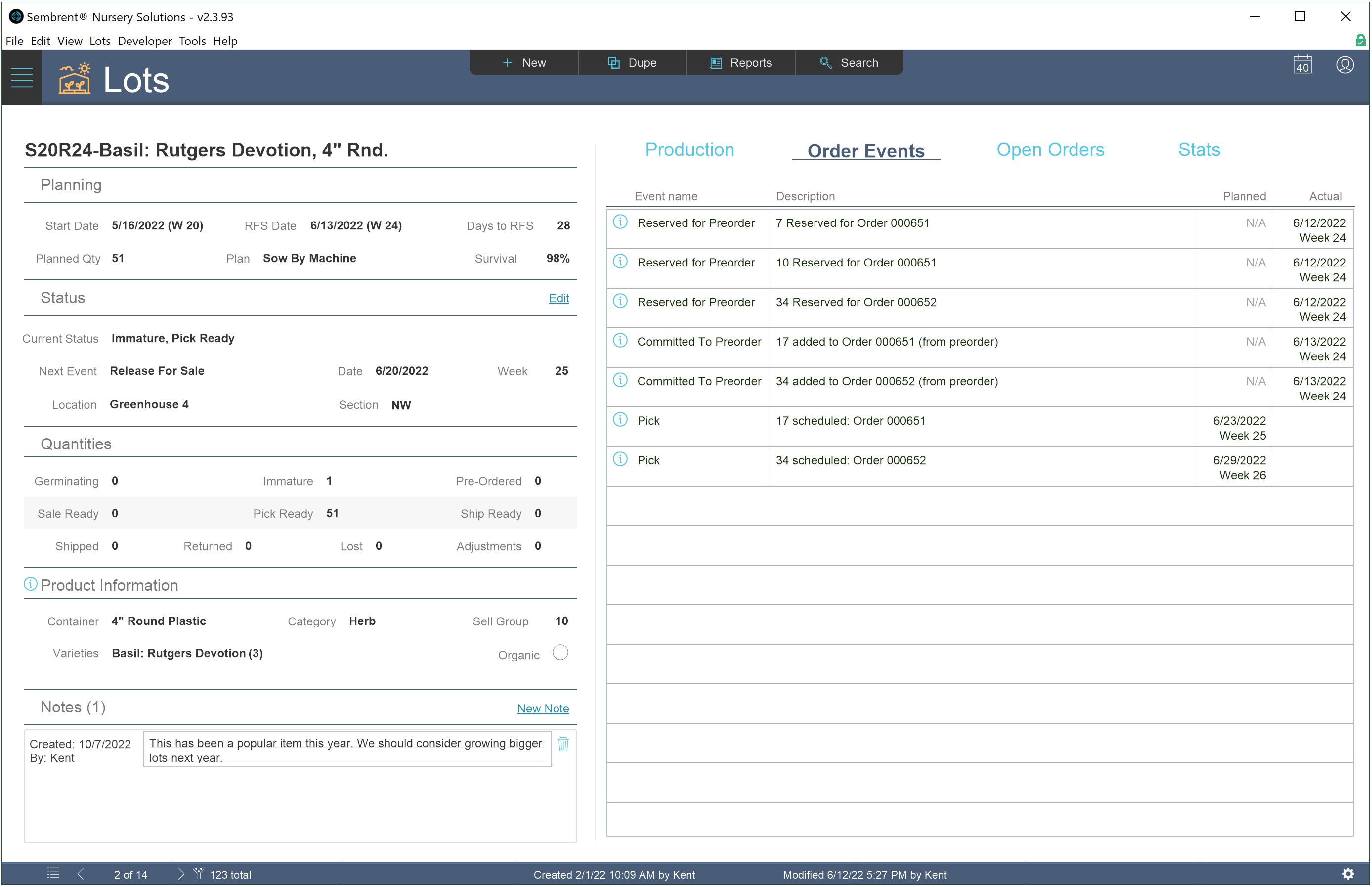Image resolution: width=1372 pixels, height=887 pixels.
Task: Click the calendar week 40 icon
Action: pos(1302,64)
